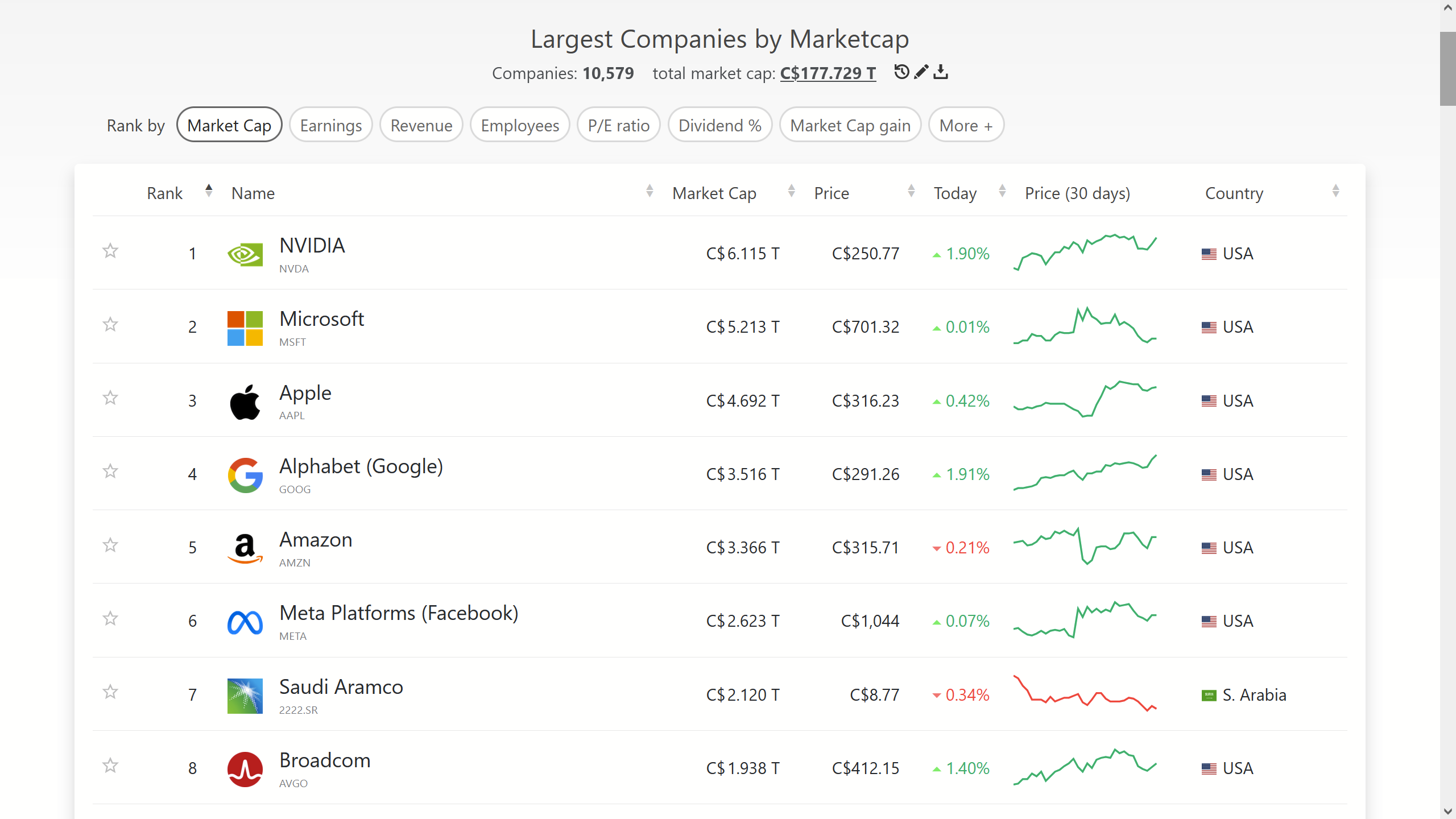This screenshot has height=819, width=1456.
Task: Open the total market cap C$177.729 T link
Action: (828, 73)
